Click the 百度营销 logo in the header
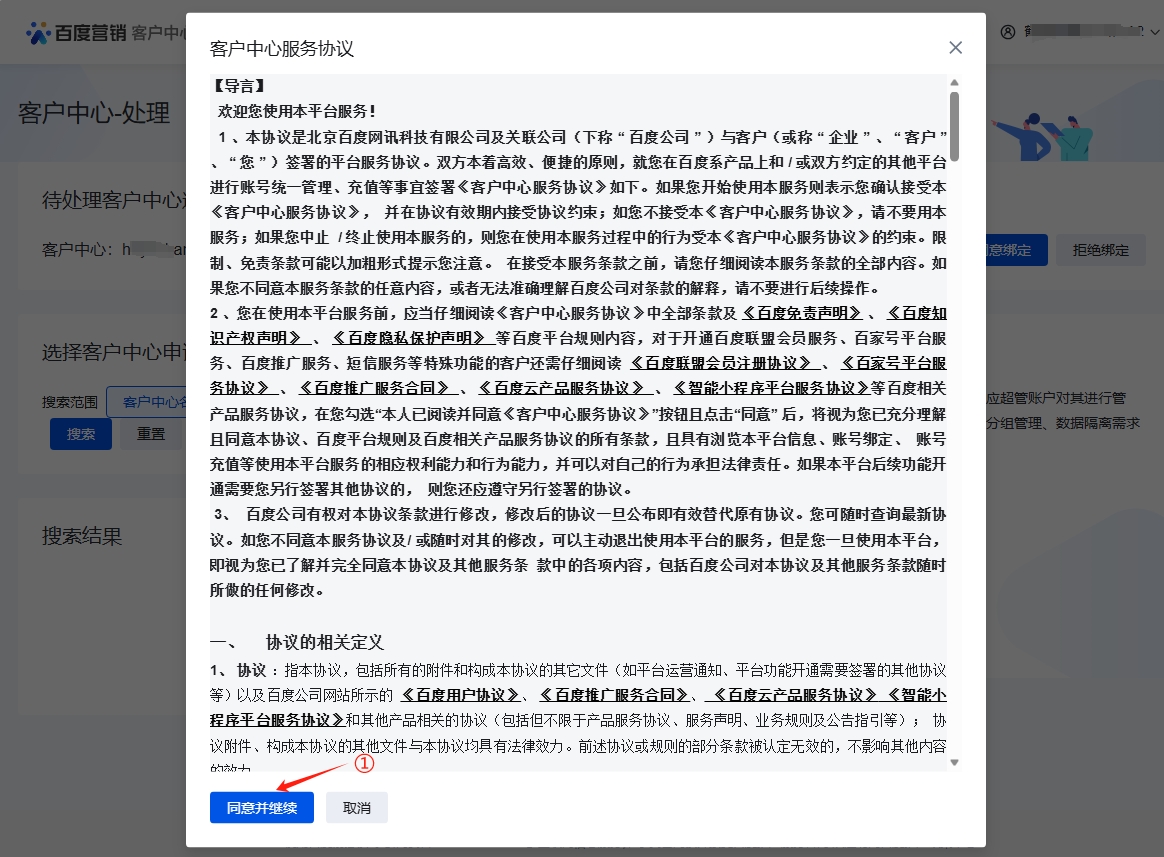The width and height of the screenshot is (1164, 857). [78, 33]
